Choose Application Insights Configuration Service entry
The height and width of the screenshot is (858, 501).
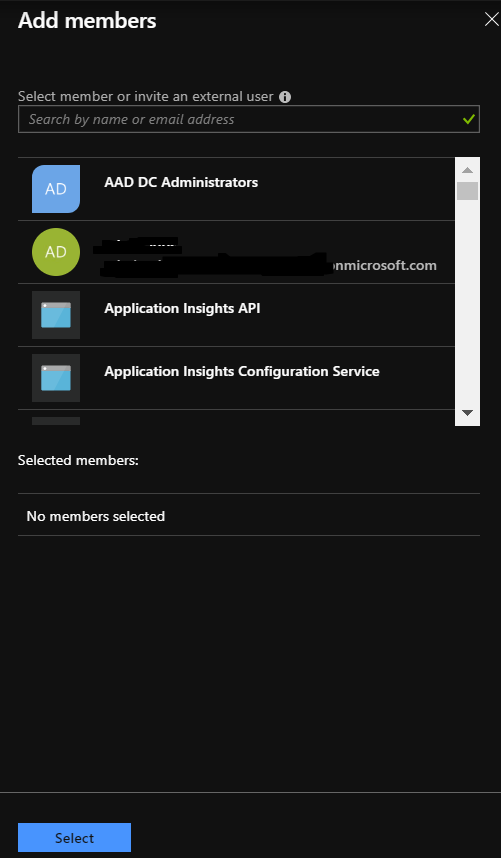(236, 378)
